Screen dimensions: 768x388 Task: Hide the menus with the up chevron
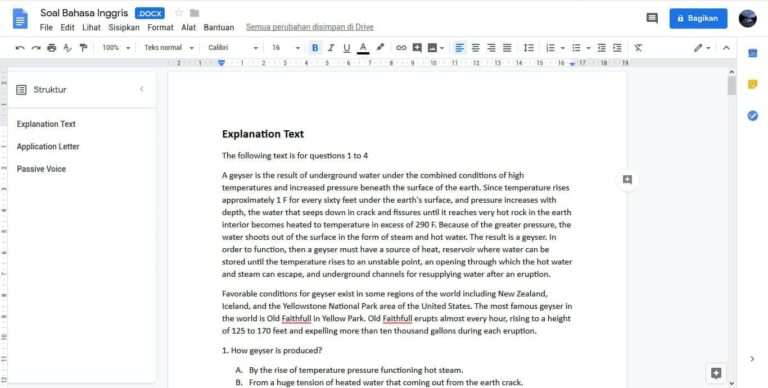tap(726, 48)
